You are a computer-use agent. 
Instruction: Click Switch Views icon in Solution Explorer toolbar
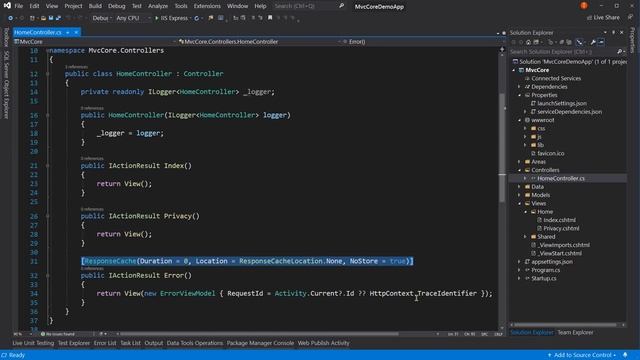tap(536, 42)
